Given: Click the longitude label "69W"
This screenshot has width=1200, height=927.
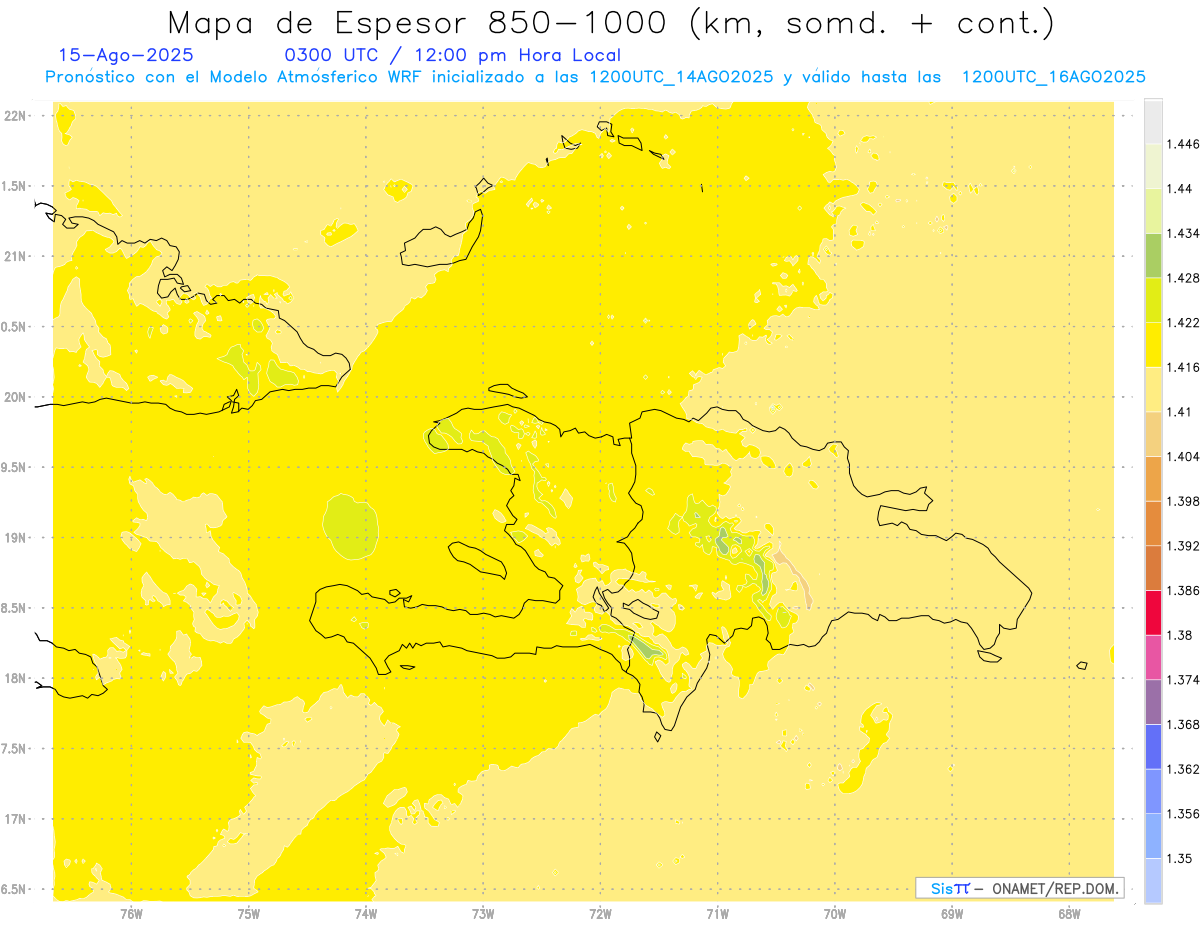Looking at the screenshot, I should coord(952,913).
